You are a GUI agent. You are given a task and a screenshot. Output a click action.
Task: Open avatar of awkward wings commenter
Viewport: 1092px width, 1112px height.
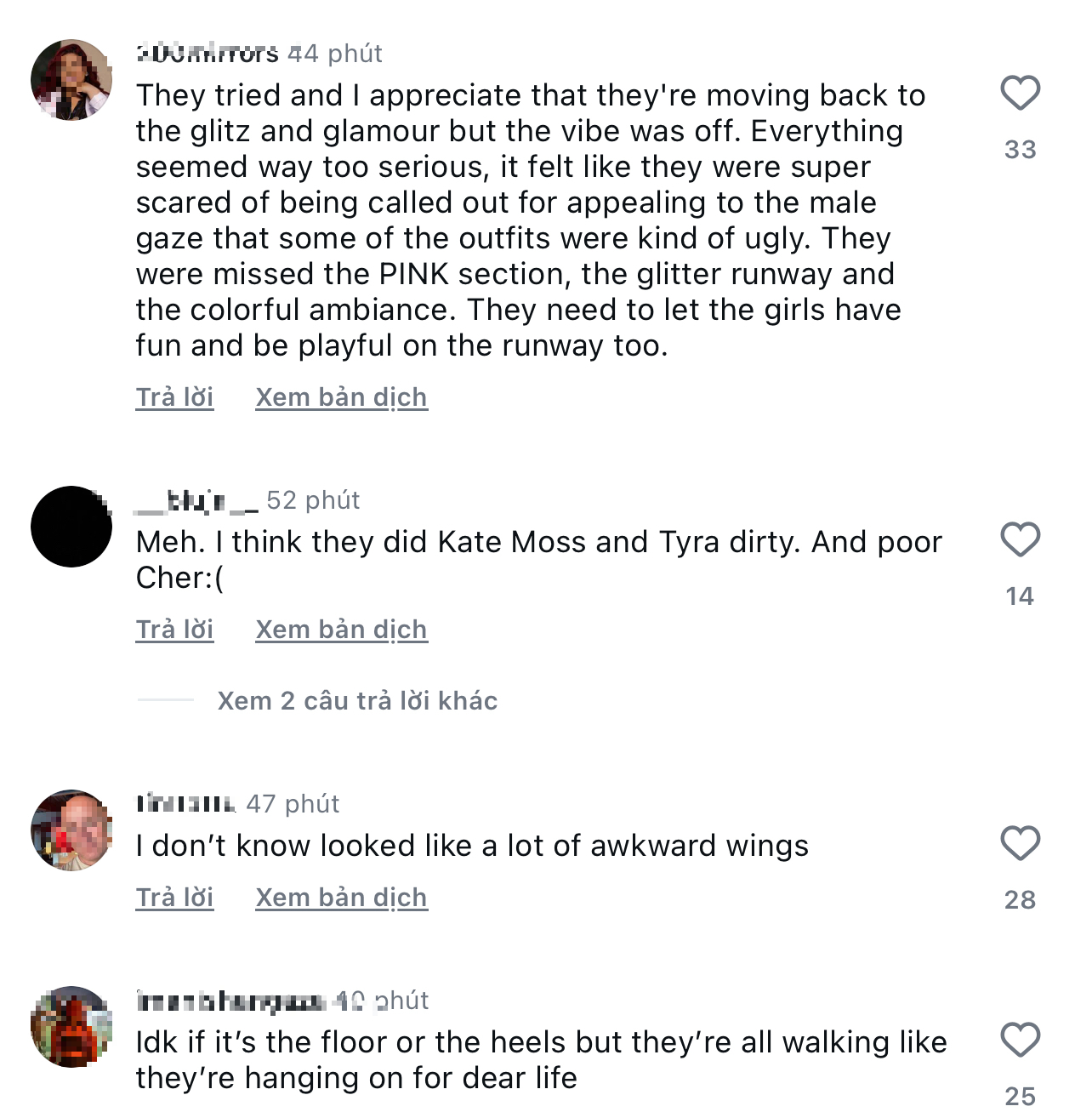pos(71,830)
